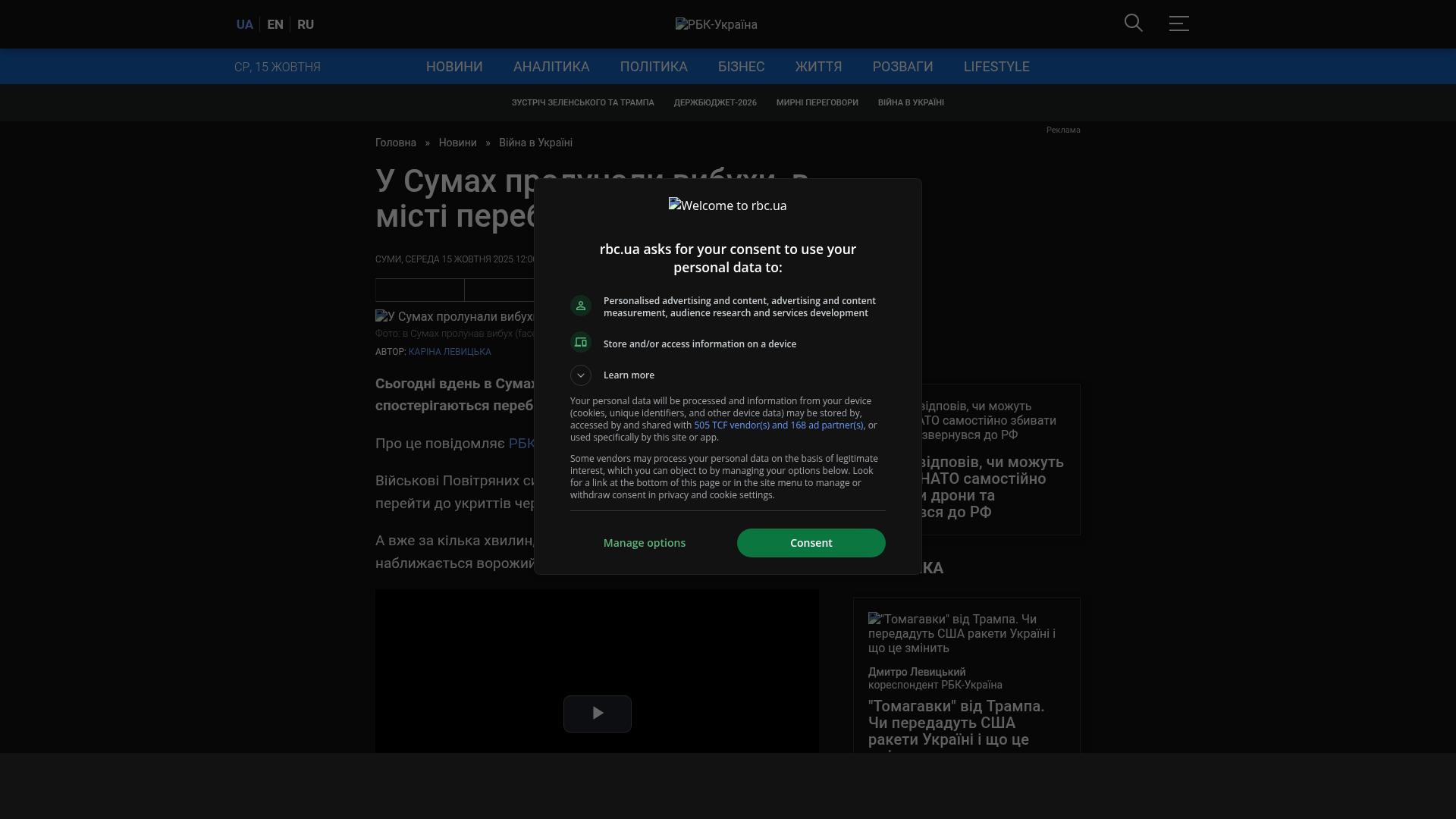Click the Новини breadcrumb link
The height and width of the screenshot is (819, 1456).
(457, 143)
